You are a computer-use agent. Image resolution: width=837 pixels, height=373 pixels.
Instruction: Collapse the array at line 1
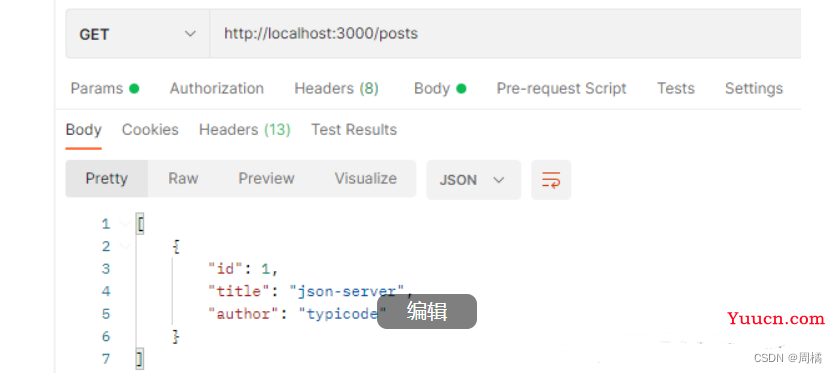125,224
